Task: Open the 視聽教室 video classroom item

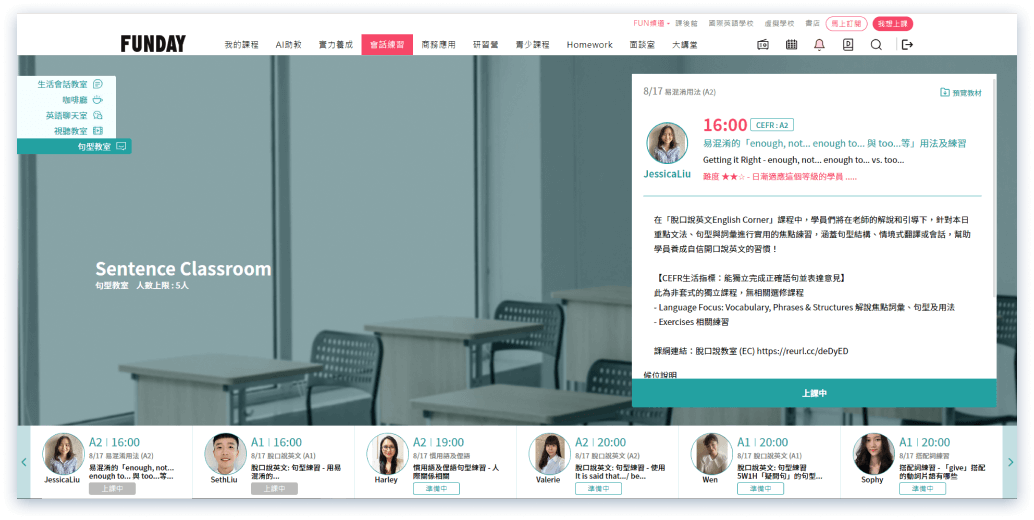Action: click(70, 131)
